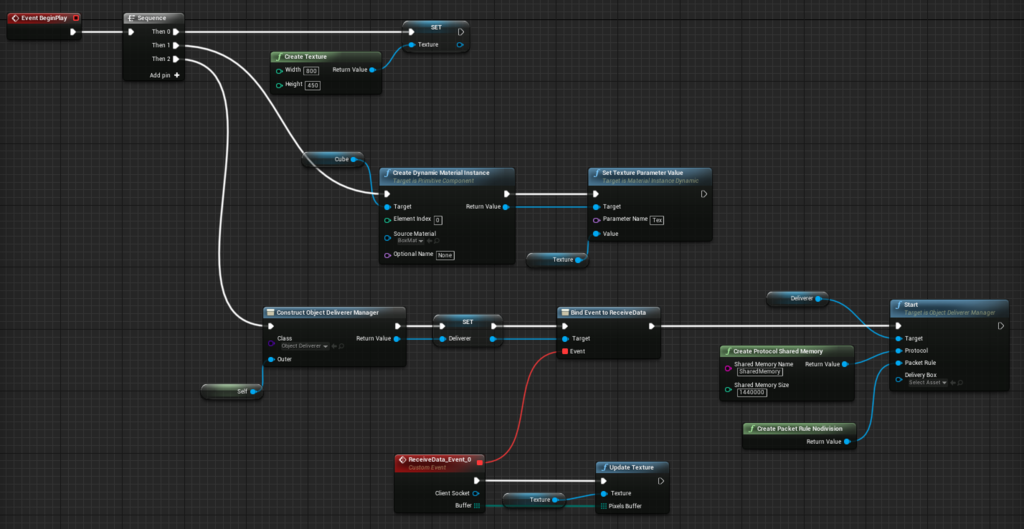This screenshot has height=529, width=1024.
Task: Edit the Optional Name field None
Action: click(445, 255)
